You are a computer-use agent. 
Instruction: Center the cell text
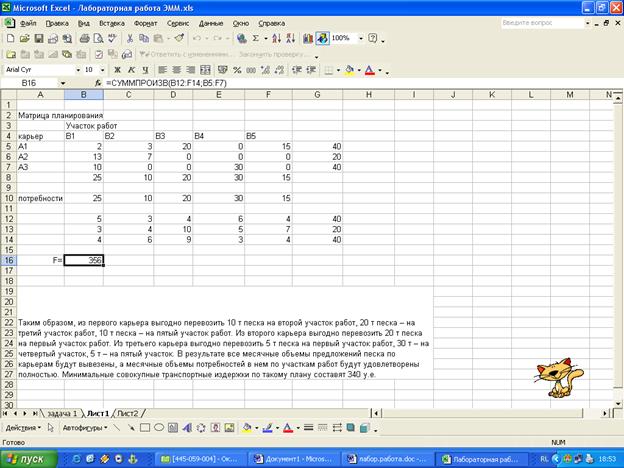(177, 70)
